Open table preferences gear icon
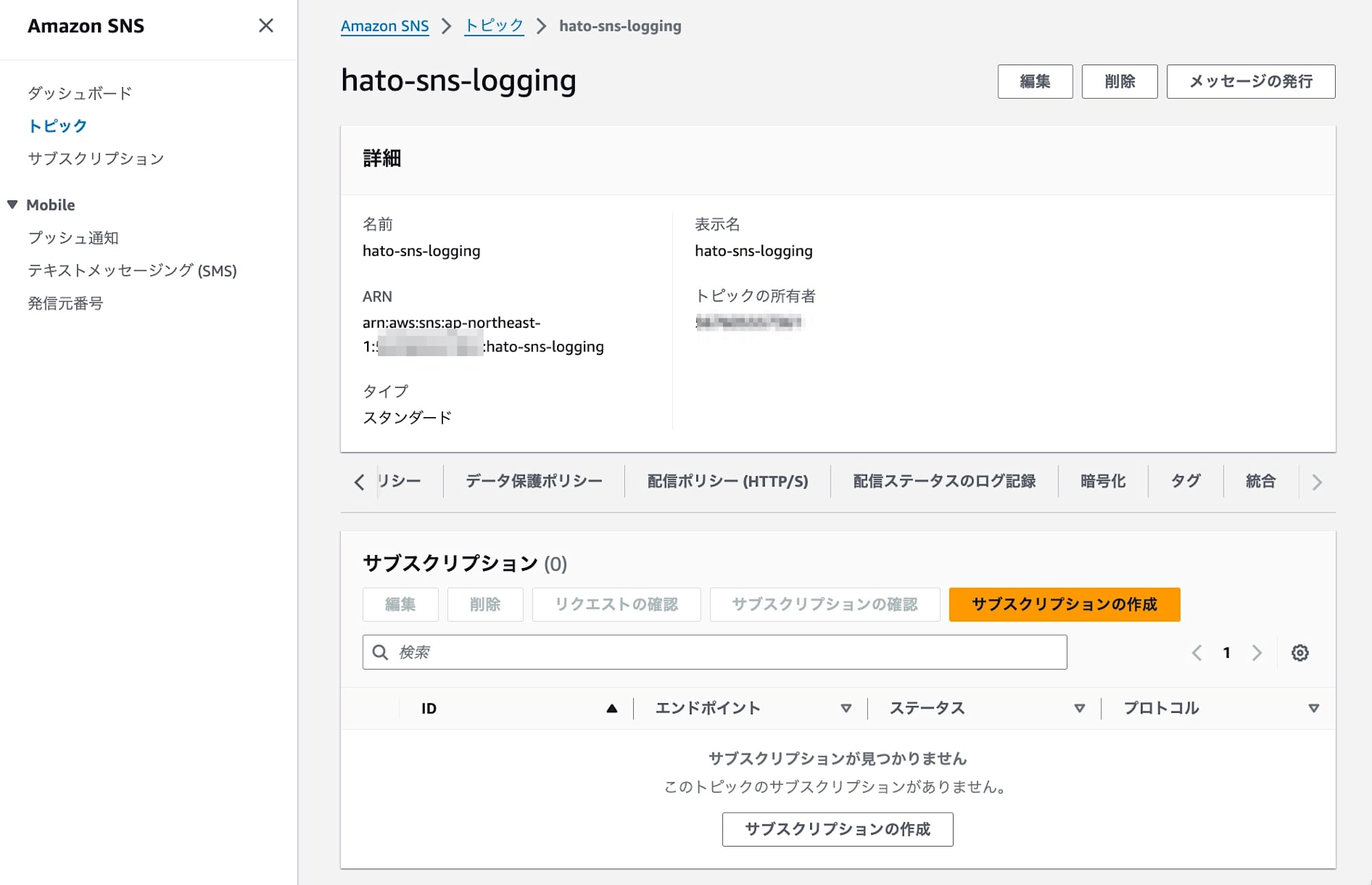Image resolution: width=1372 pixels, height=885 pixels. [1300, 652]
